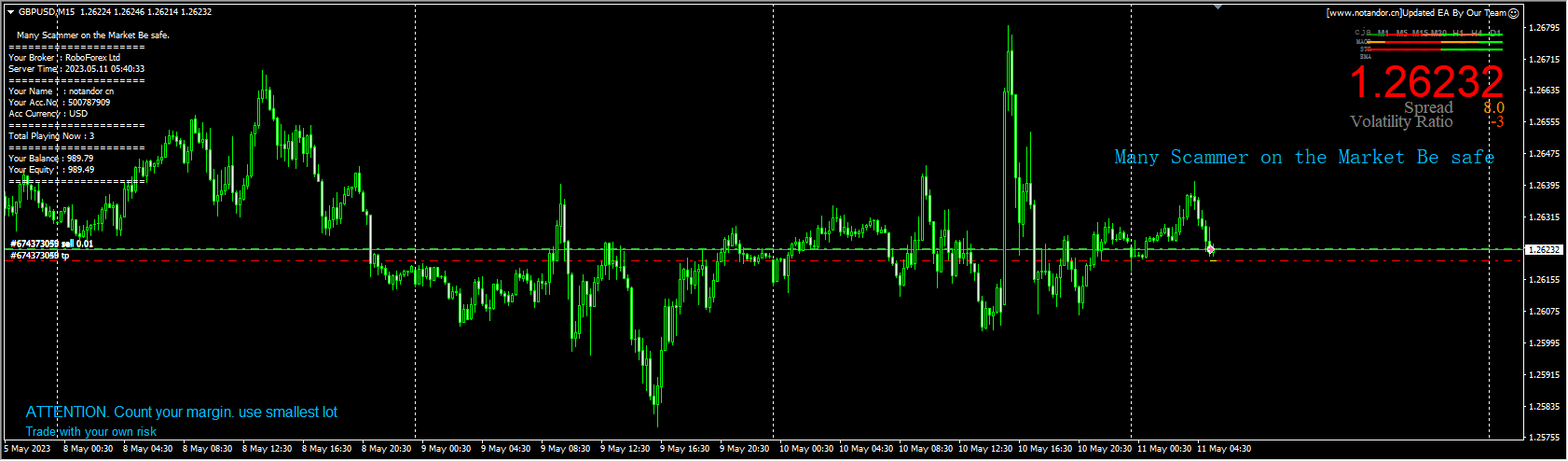1568x461 pixels.
Task: Click the 1.26635 price scale label
Action: coord(1545,91)
